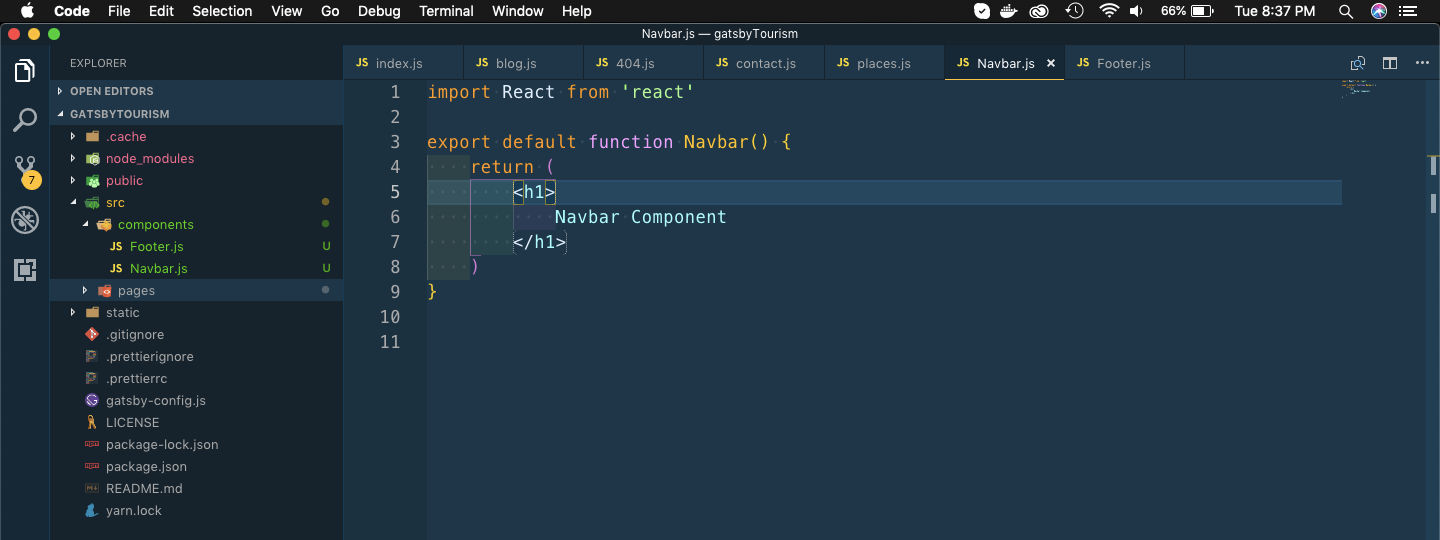Activate Siri from the menu bar
The image size is (1440, 540).
click(x=1379, y=11)
